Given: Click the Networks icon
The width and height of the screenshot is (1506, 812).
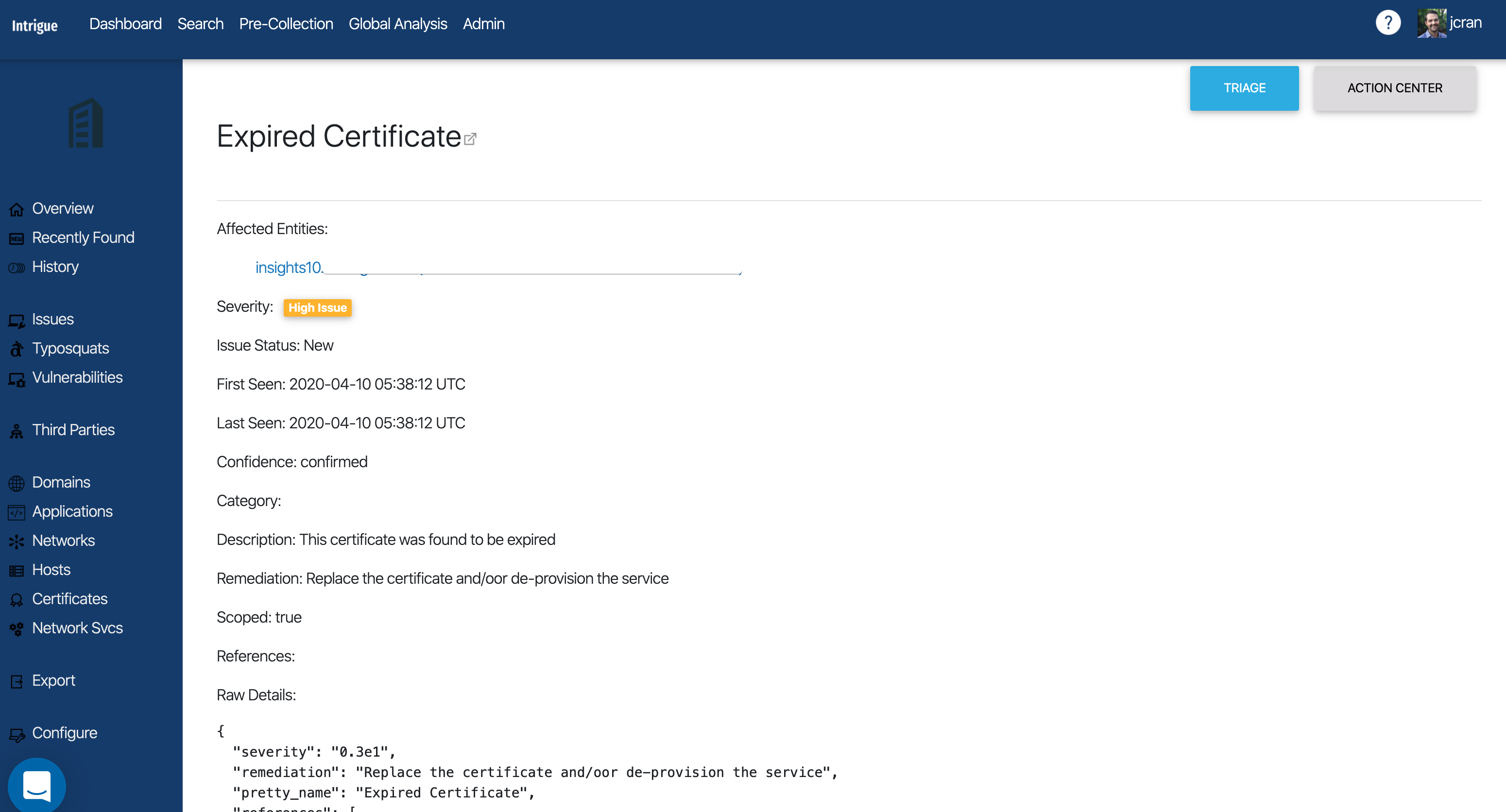Looking at the screenshot, I should (x=17, y=541).
